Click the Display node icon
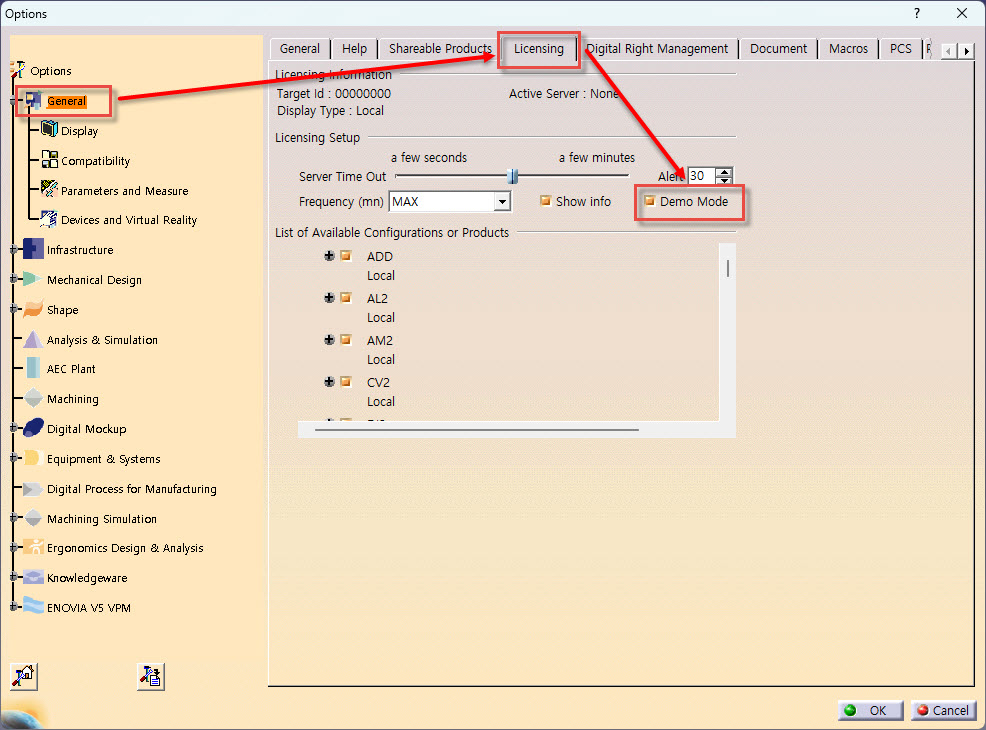The width and height of the screenshot is (986, 730). pyautogui.click(x=49, y=130)
